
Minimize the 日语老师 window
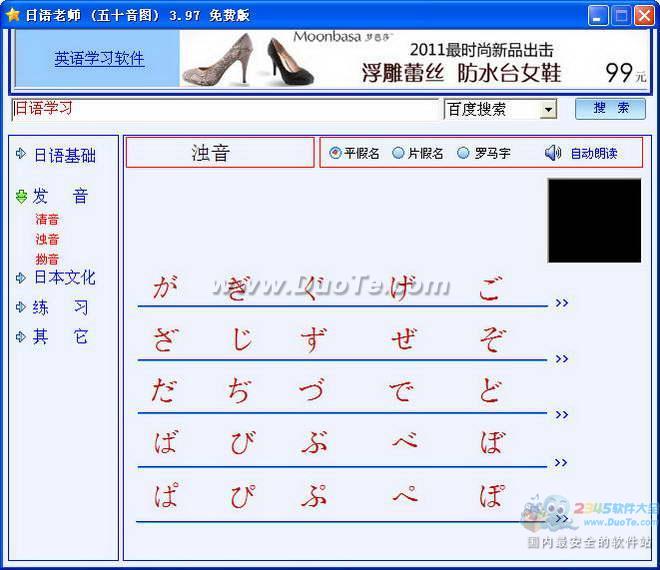pyautogui.click(x=598, y=16)
